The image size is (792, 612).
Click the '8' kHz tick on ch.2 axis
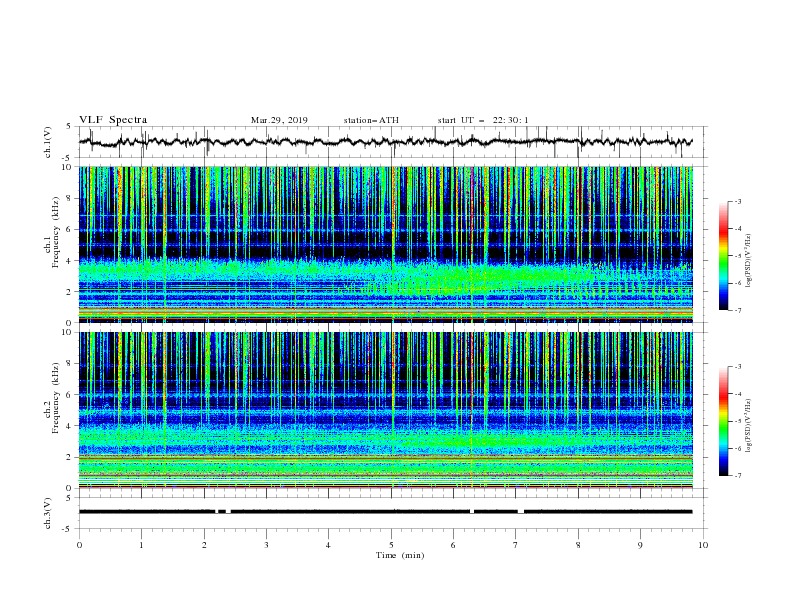coord(69,364)
